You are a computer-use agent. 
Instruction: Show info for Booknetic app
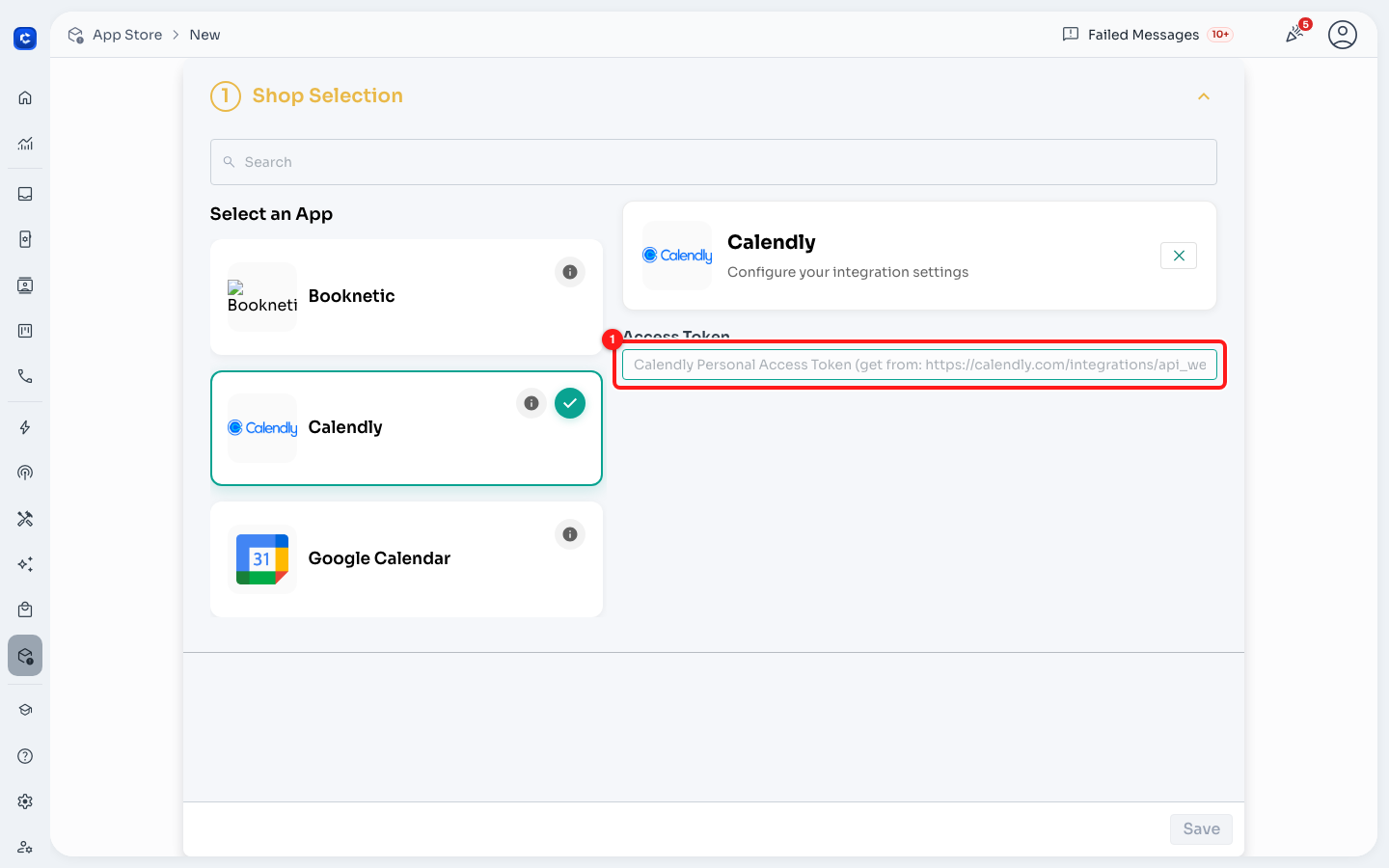click(x=570, y=272)
